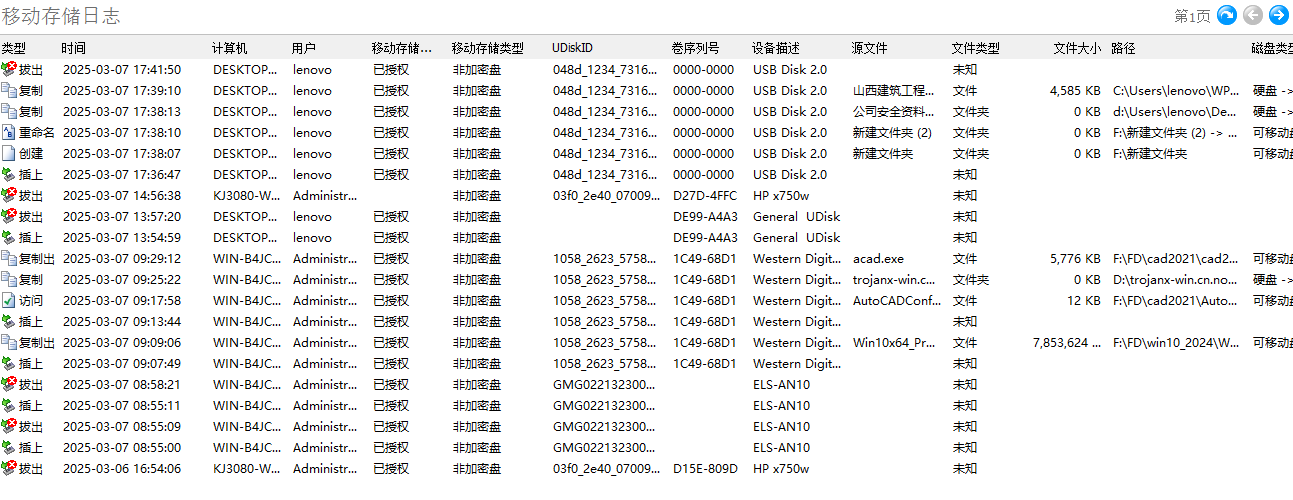The width and height of the screenshot is (1293, 500).
Task: Click HP x750w in the 14:56:38 row
Action: point(781,195)
